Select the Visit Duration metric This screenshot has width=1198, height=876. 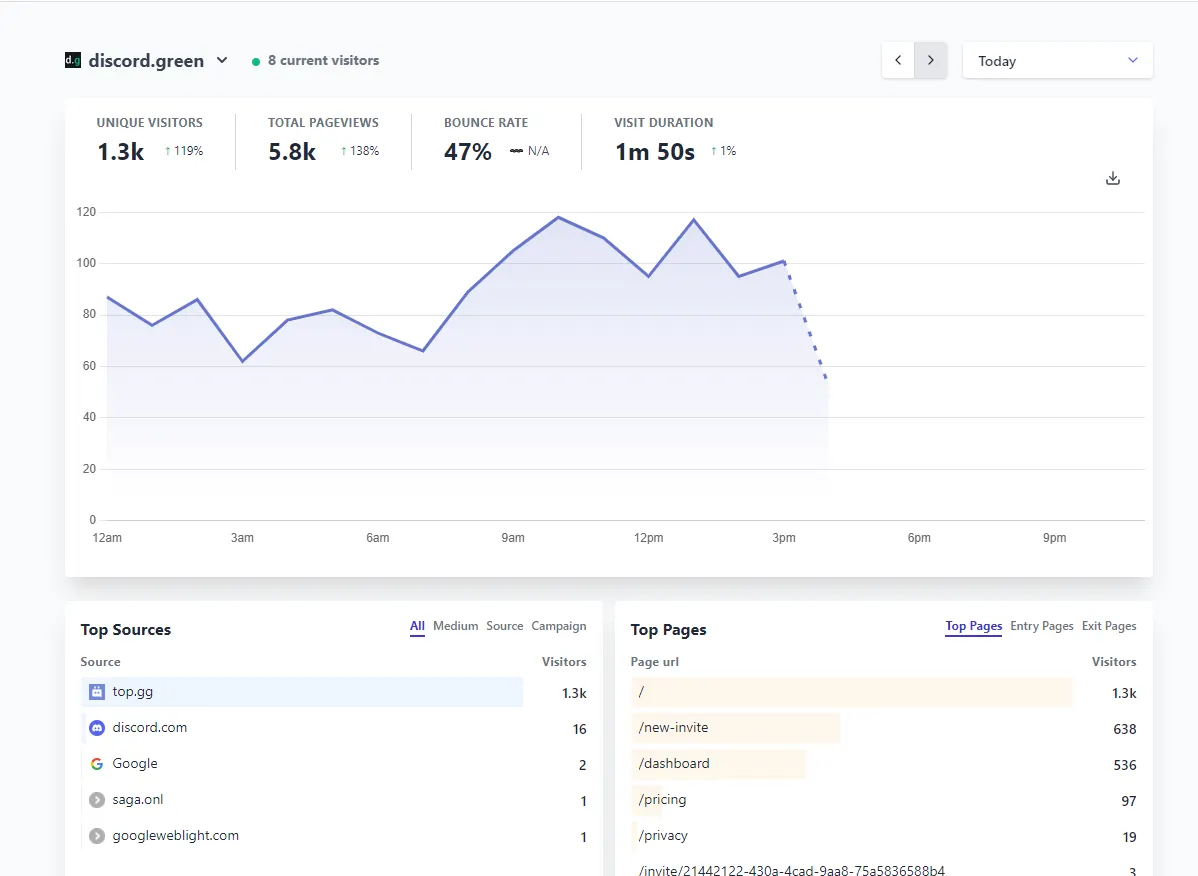[675, 141]
